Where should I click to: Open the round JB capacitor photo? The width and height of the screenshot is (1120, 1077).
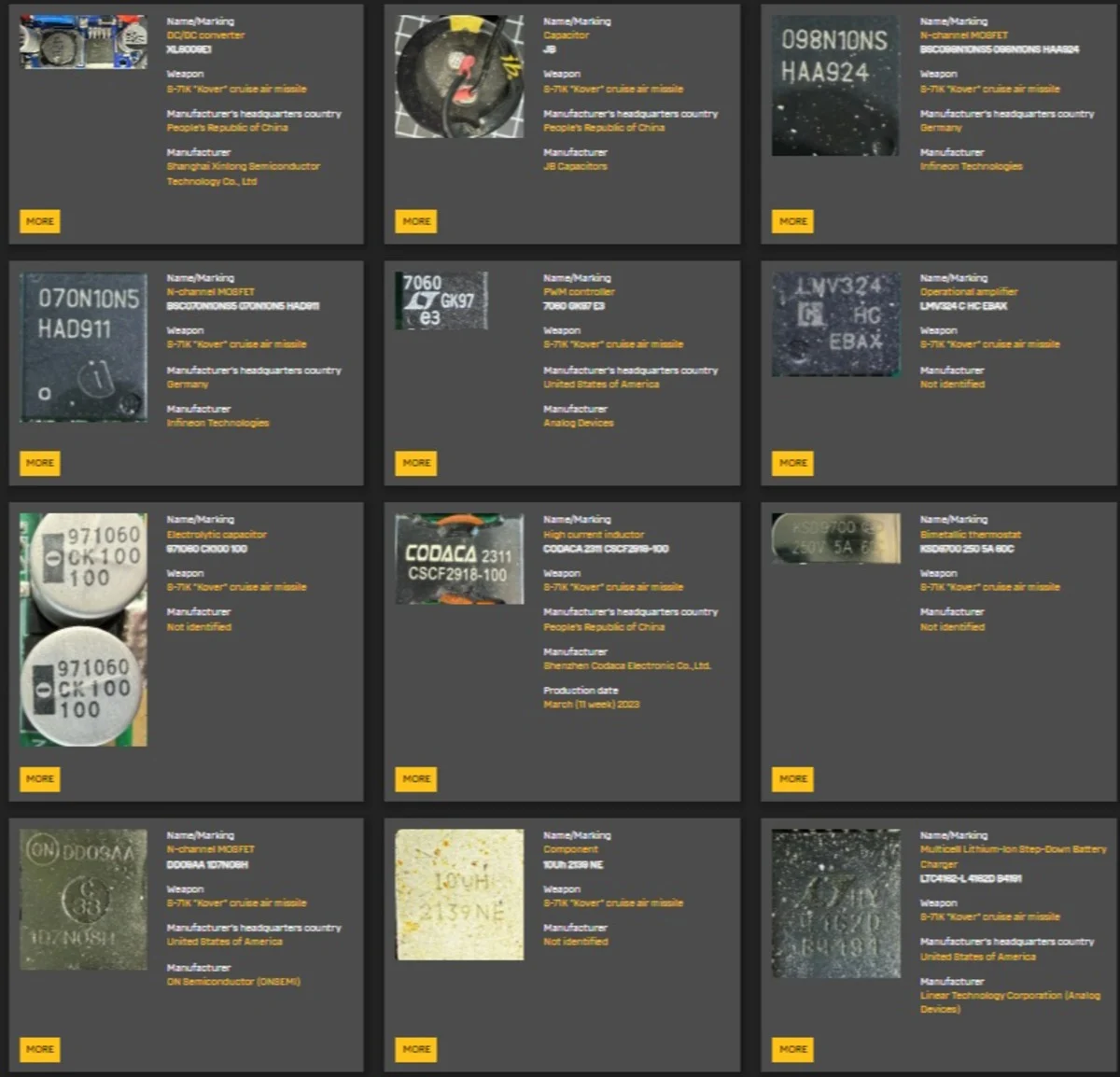coord(459,77)
